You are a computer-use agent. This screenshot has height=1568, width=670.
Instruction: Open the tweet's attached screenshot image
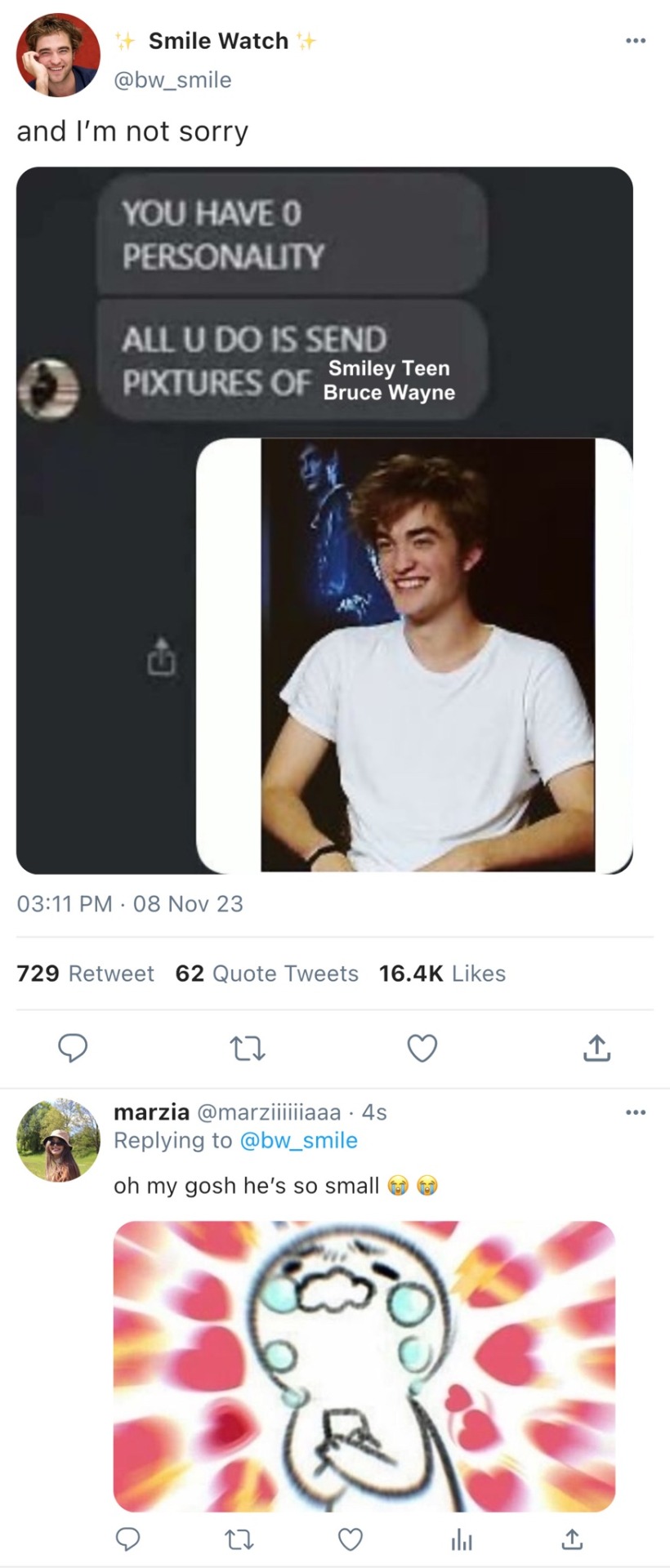(x=324, y=520)
